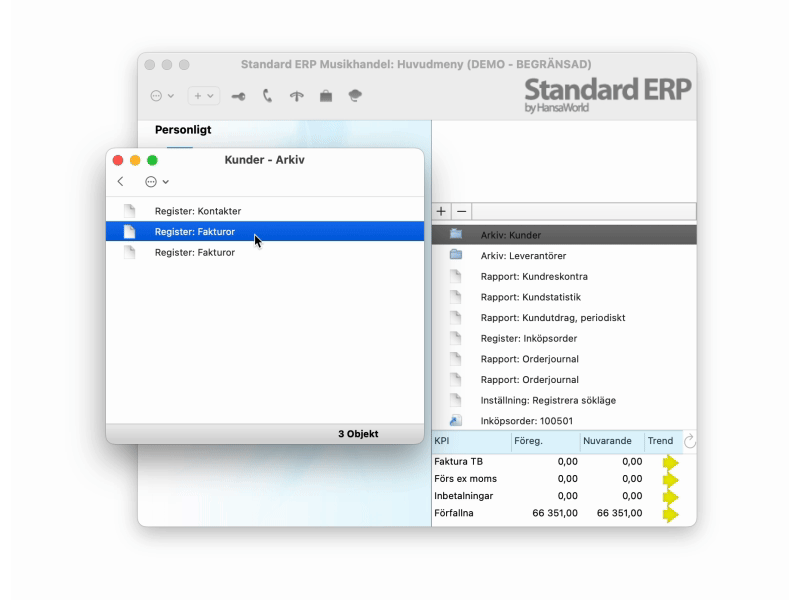
Task: Select the Faktura TB KPI label
Action: click(x=458, y=462)
